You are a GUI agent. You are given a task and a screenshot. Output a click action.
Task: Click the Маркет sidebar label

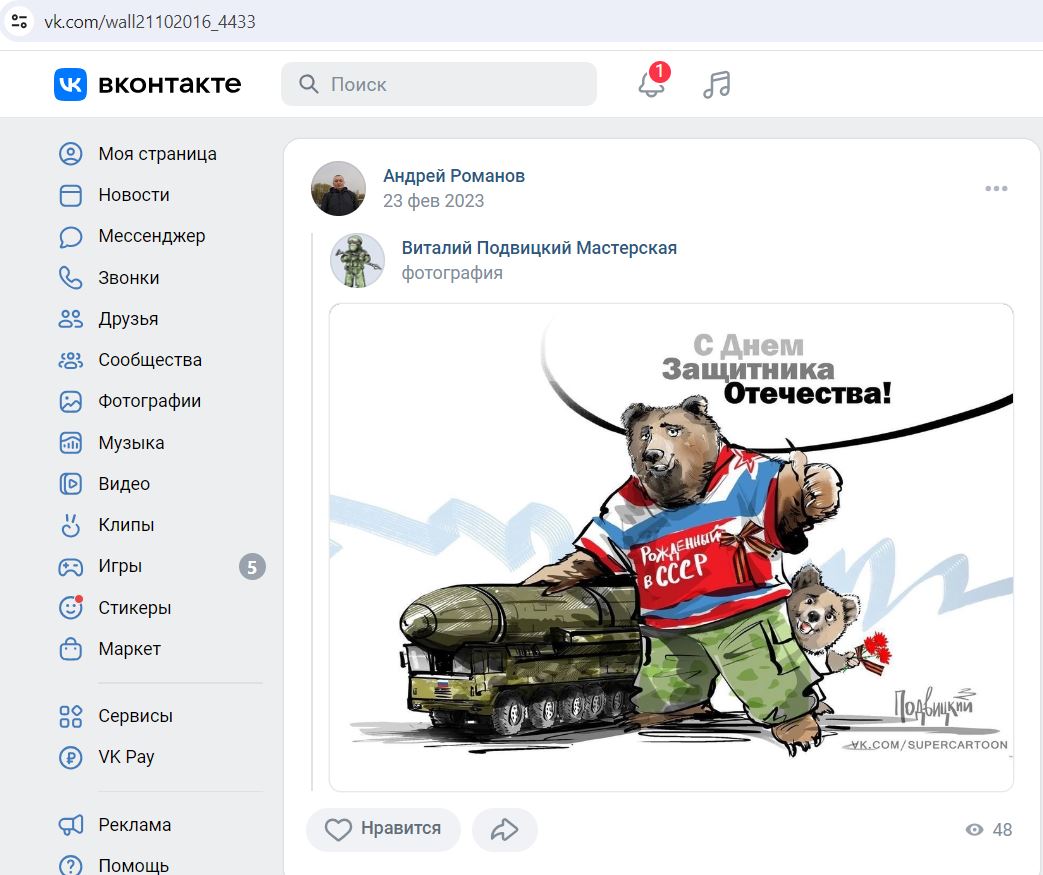[130, 649]
